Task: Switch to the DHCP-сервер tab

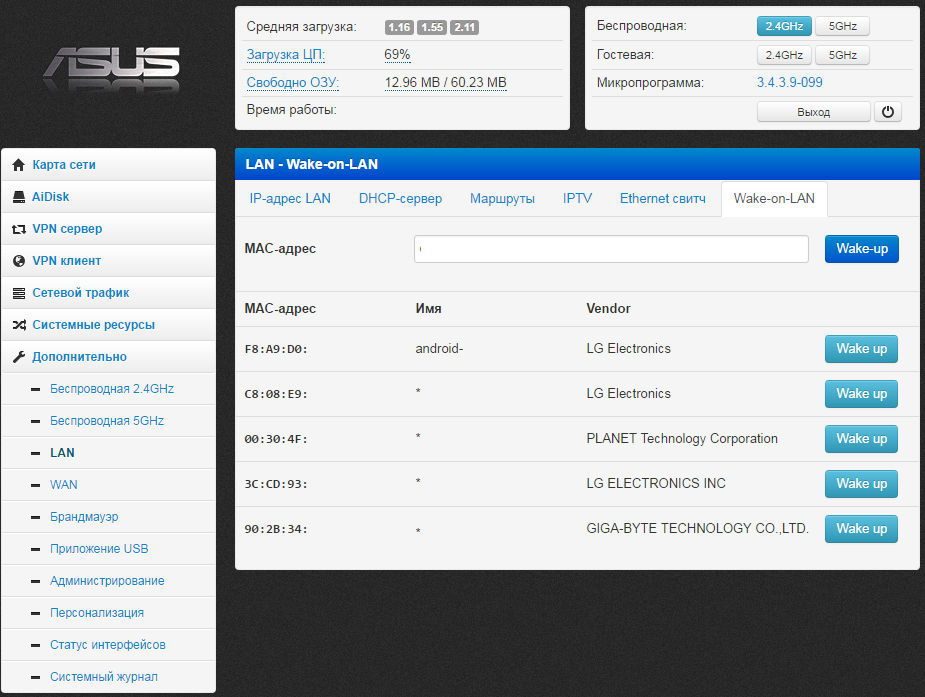Action: (400, 199)
